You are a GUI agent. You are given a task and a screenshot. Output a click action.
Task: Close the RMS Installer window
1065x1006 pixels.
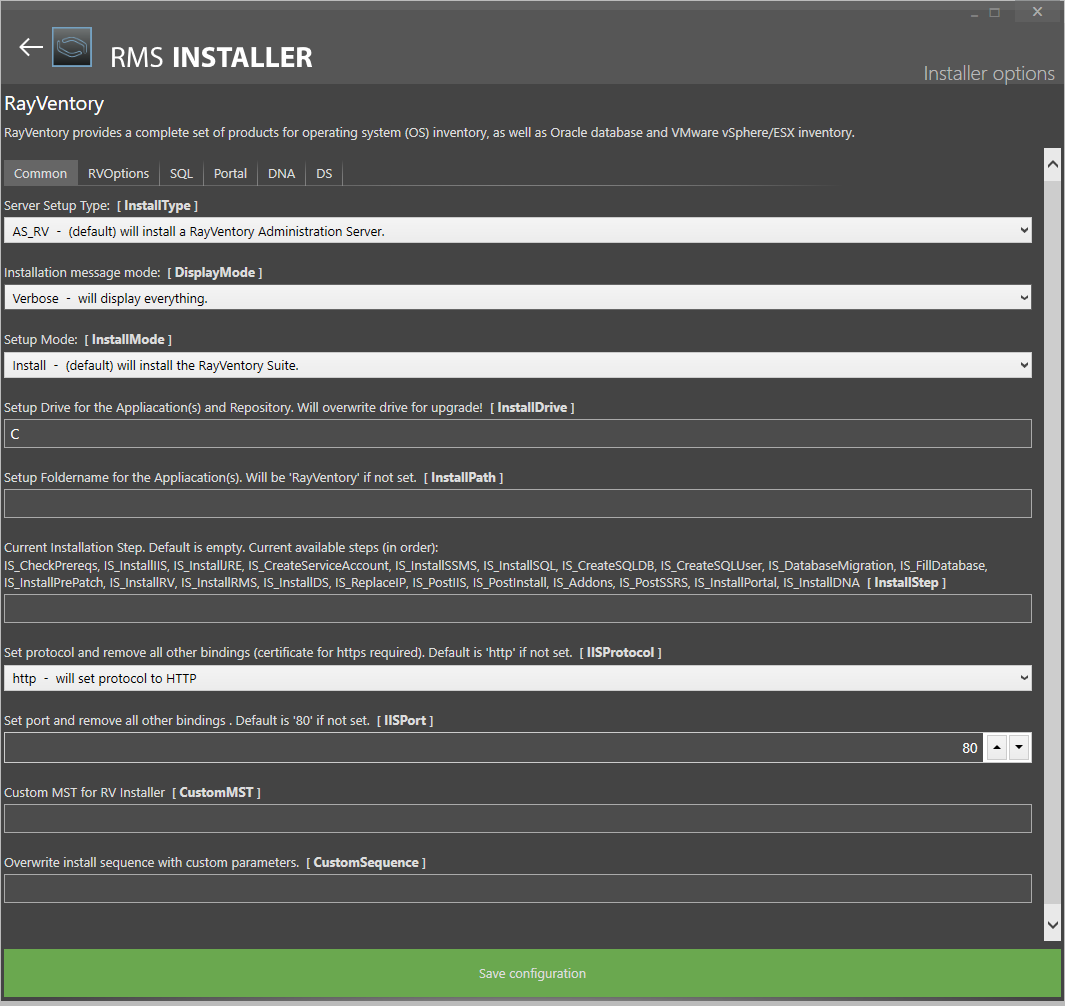click(1037, 12)
